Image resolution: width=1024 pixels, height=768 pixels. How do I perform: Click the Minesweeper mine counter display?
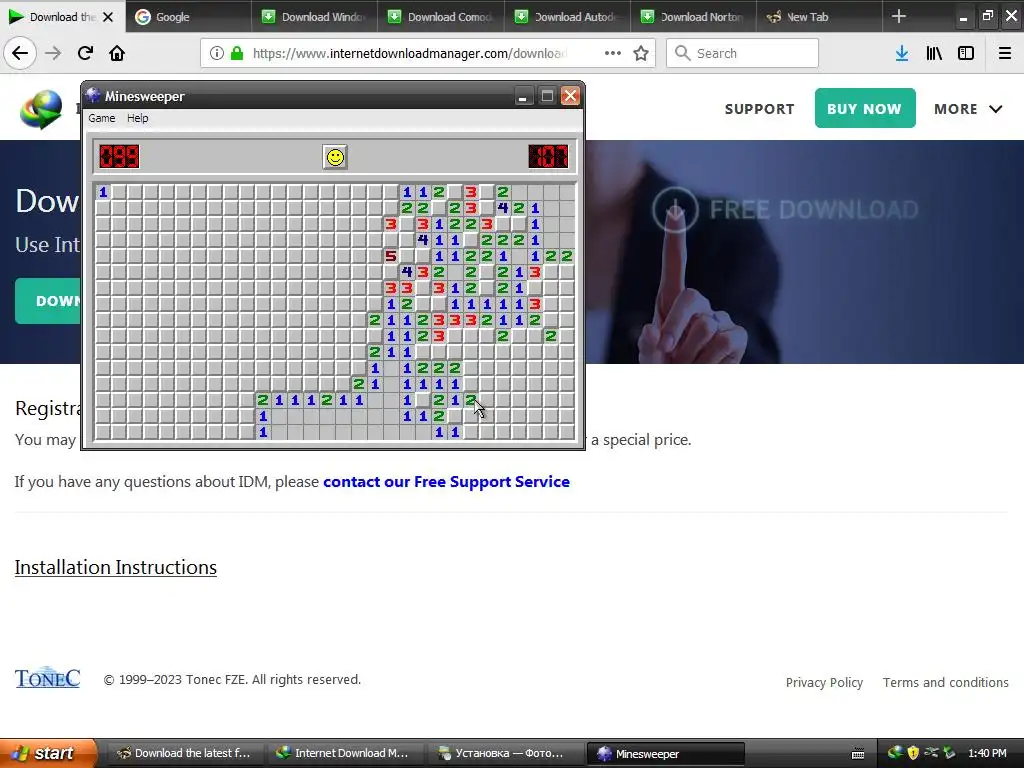(x=119, y=157)
